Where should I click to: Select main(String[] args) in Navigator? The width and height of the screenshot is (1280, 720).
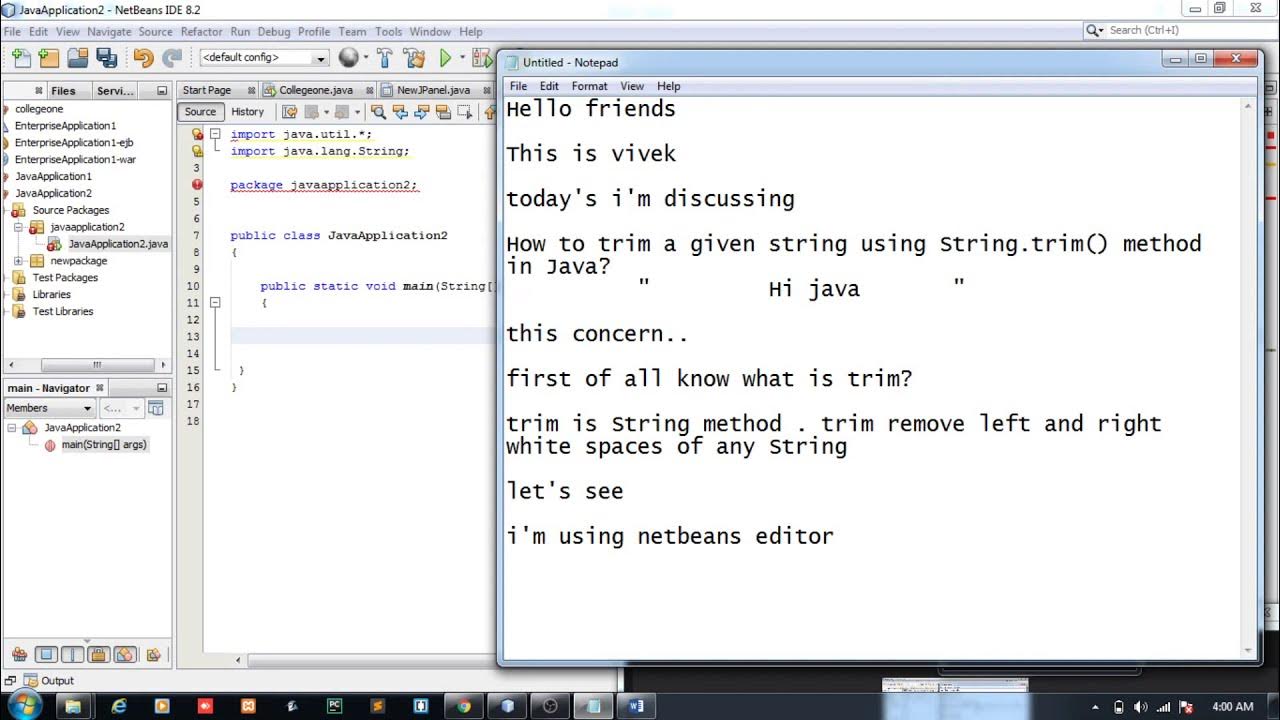104,445
